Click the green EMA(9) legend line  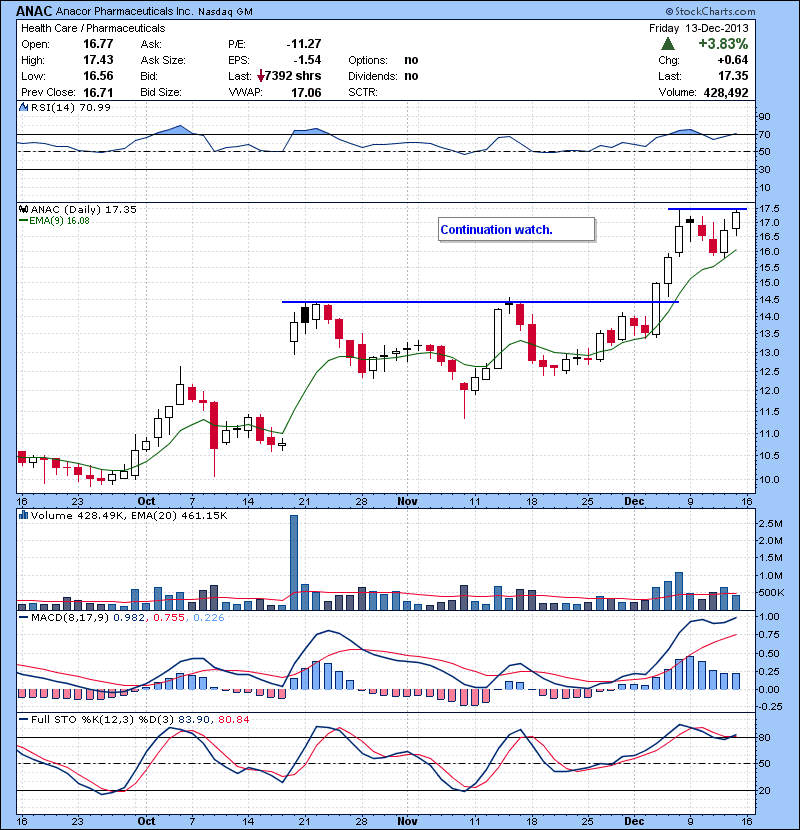point(23,221)
